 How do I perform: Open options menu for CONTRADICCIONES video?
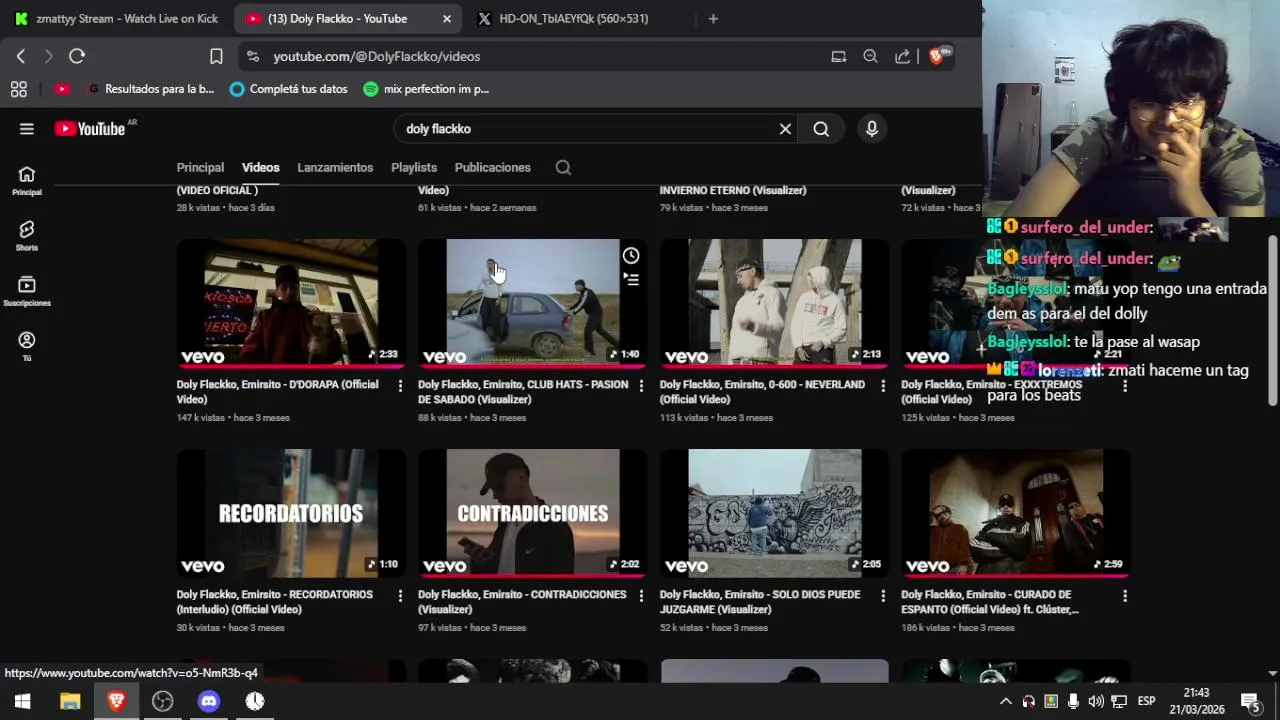(641, 595)
